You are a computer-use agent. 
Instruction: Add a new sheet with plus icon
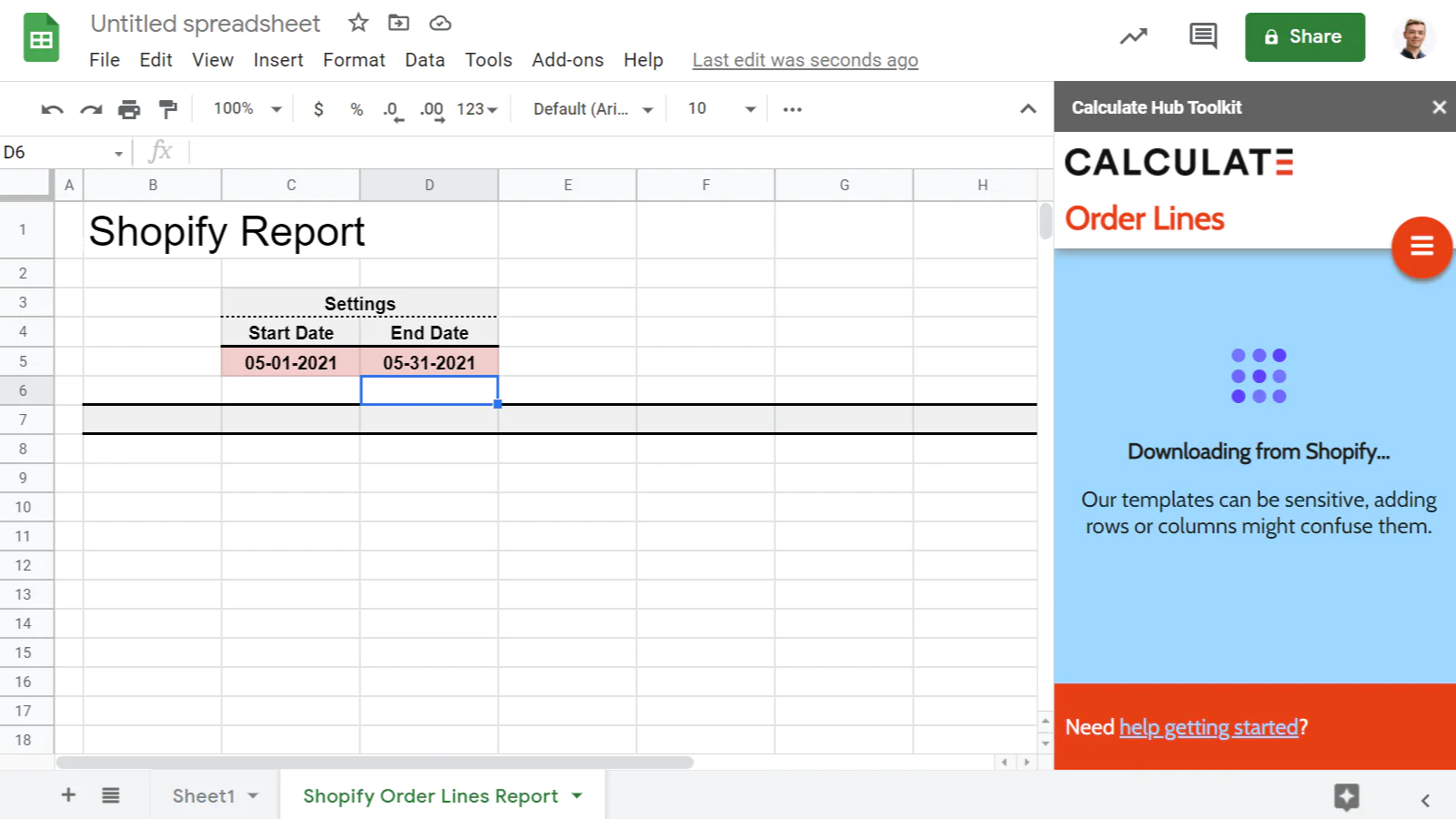tap(68, 795)
